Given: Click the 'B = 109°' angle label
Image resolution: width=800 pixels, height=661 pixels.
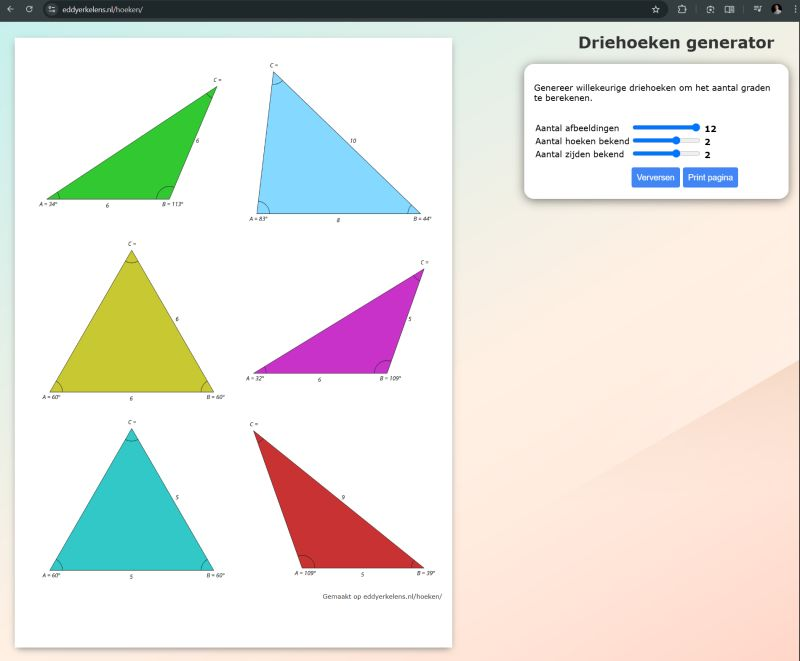Looking at the screenshot, I should 390,378.
